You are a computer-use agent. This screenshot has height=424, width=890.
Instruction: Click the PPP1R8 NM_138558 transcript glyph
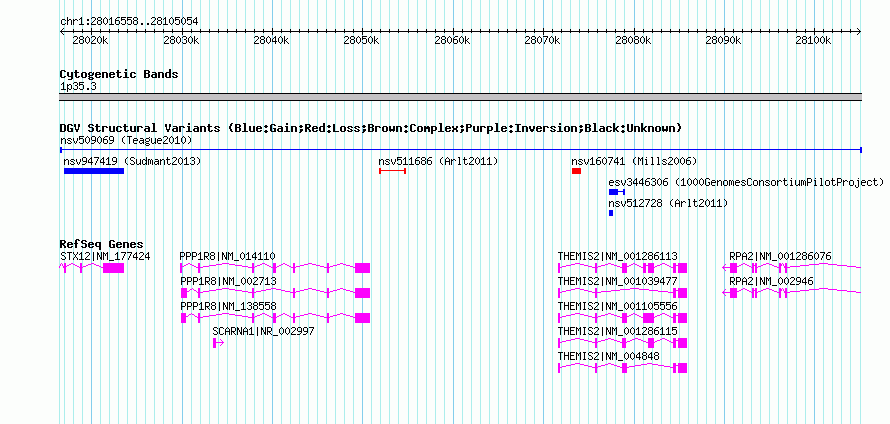275,318
